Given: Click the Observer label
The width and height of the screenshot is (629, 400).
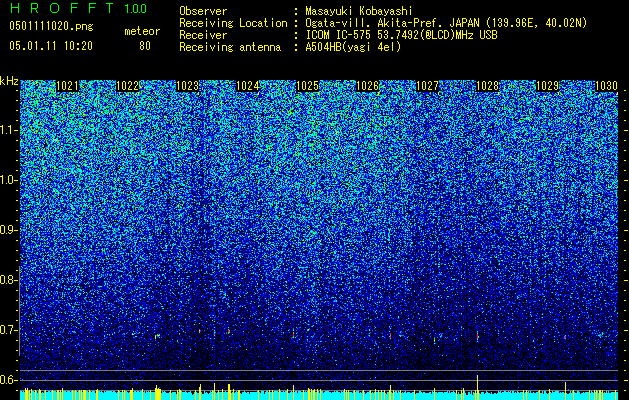Looking at the screenshot, I should 203,11.
